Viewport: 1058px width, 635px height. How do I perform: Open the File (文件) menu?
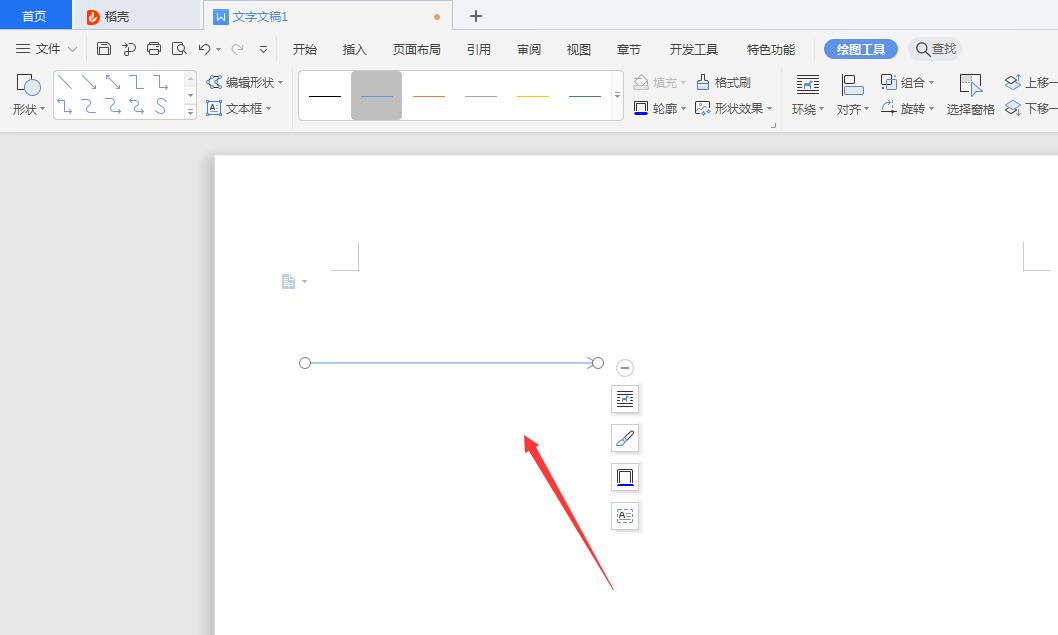[x=46, y=48]
